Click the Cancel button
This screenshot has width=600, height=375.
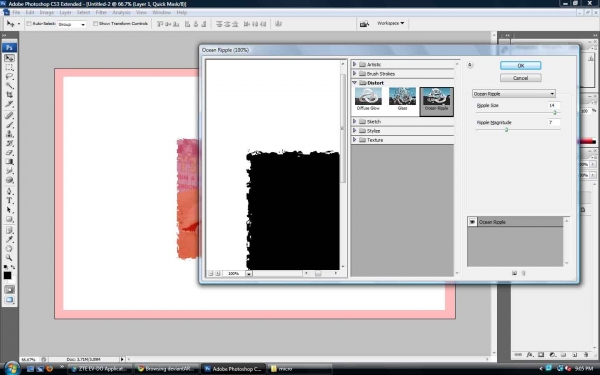(x=520, y=78)
